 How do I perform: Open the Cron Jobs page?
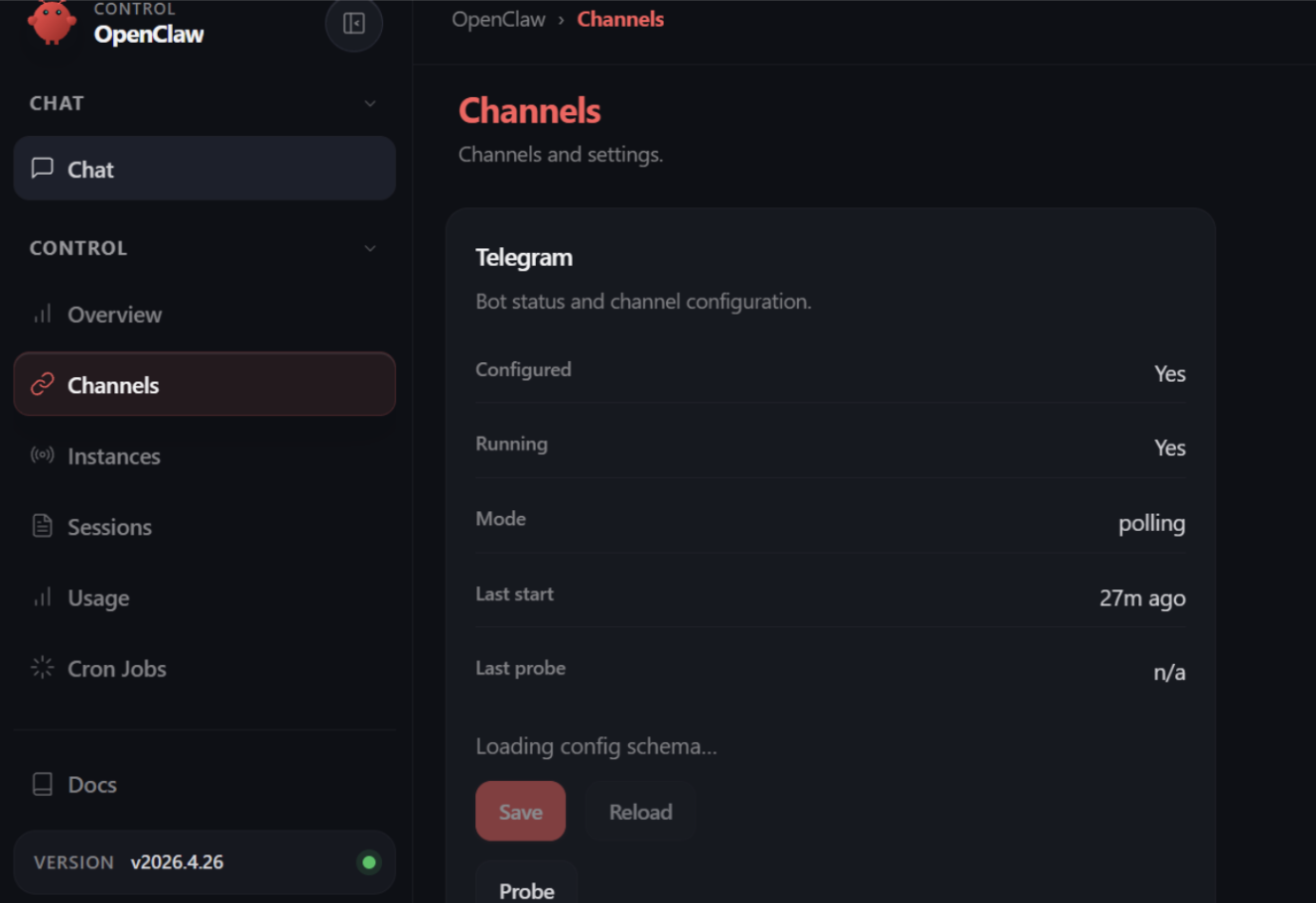pyautogui.click(x=204, y=668)
